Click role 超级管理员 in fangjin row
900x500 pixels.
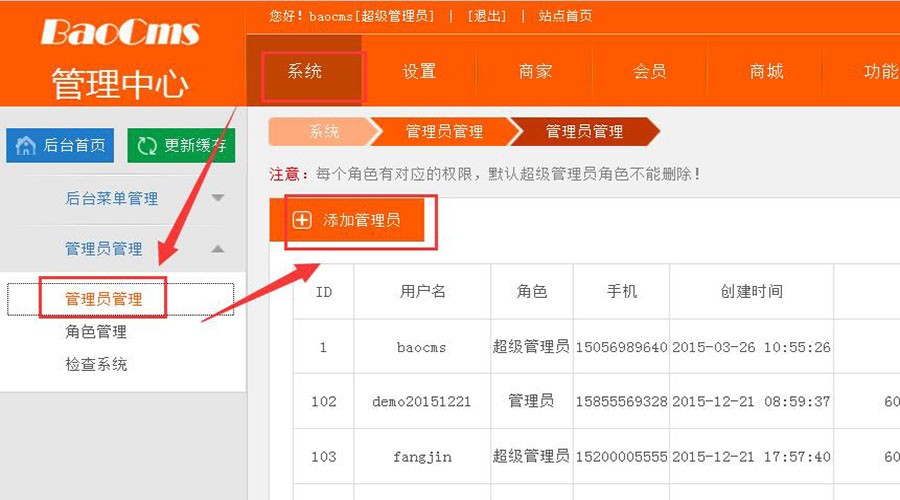tap(531, 456)
